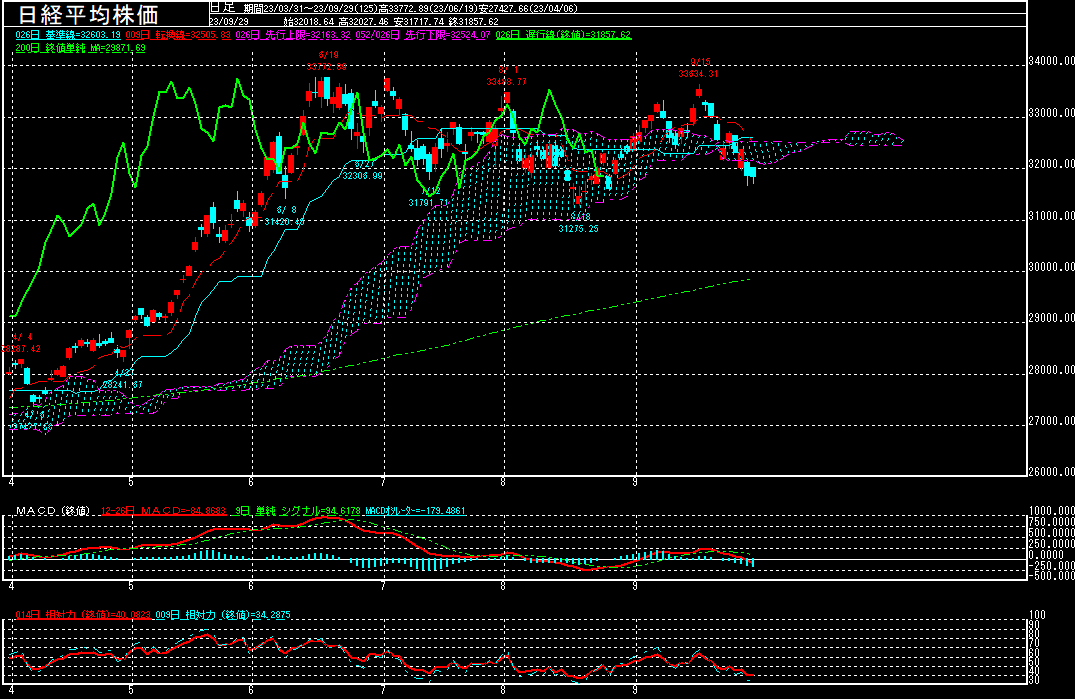Click the 6/27 32306.99 low annotation
This screenshot has height=699, width=1076.
(362, 171)
